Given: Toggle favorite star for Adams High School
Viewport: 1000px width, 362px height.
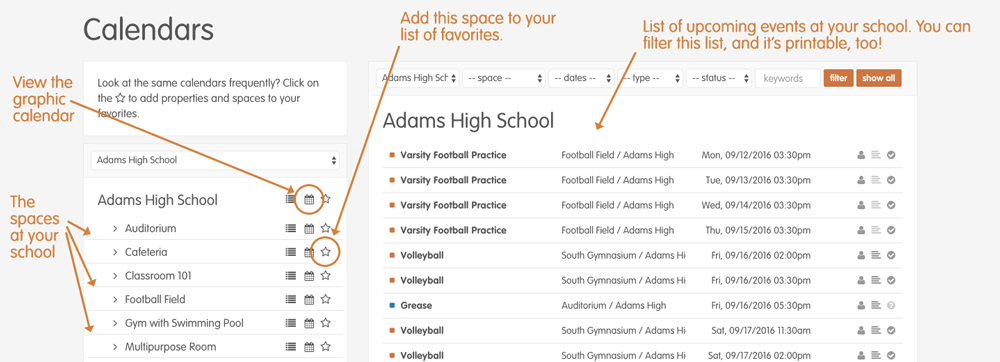Looking at the screenshot, I should [x=326, y=199].
